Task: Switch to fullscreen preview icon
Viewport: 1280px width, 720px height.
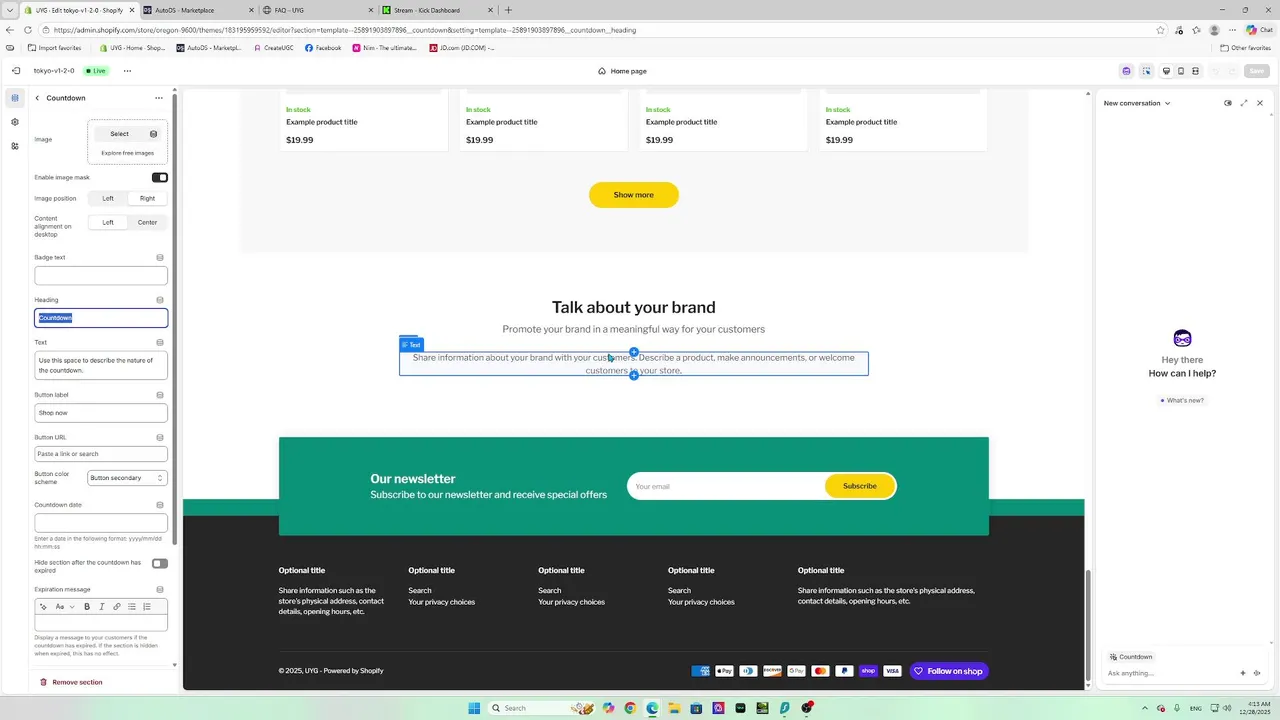Action: coord(1196,71)
